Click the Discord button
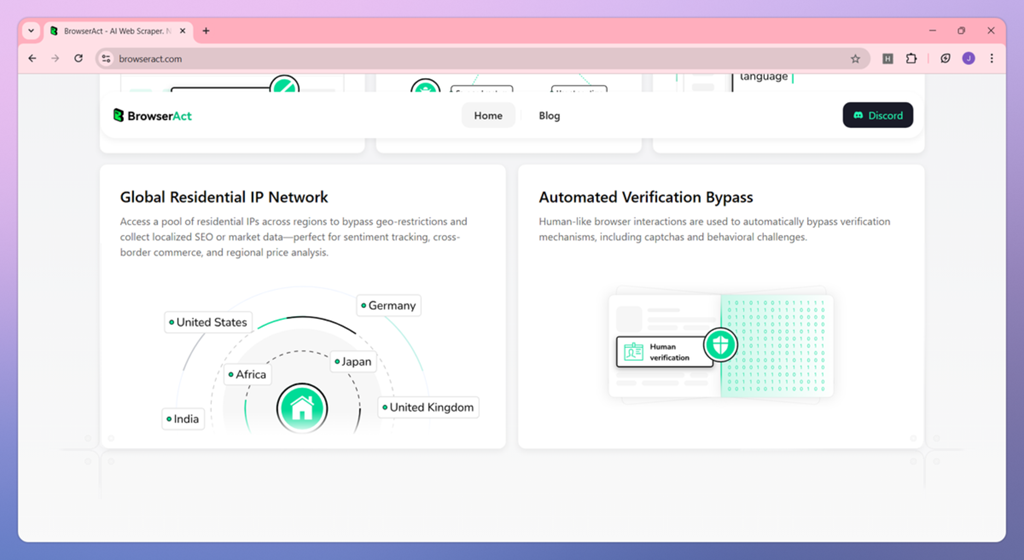The width and height of the screenshot is (1024, 560). (878, 116)
